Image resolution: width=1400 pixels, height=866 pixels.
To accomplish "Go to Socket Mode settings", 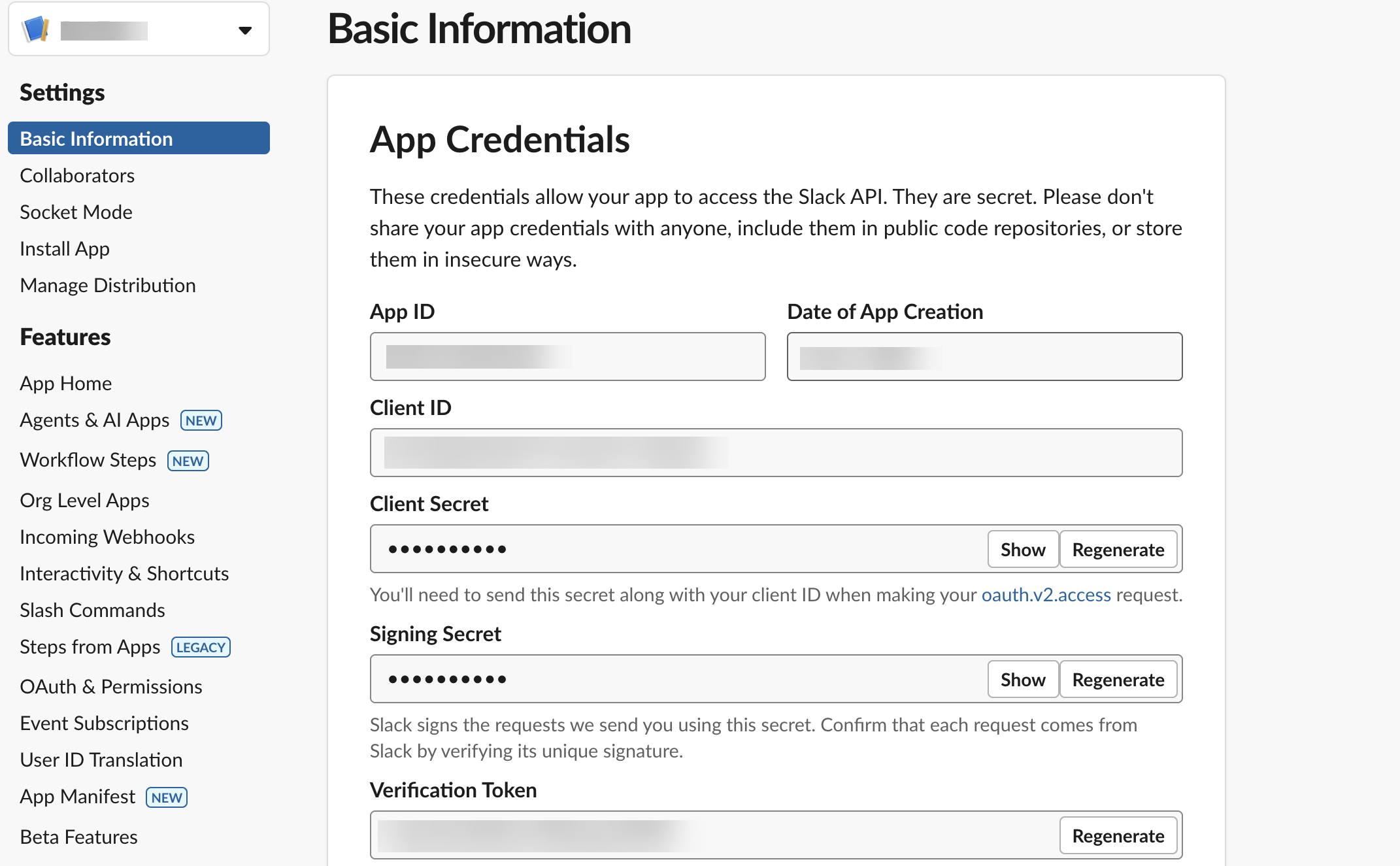I will [76, 212].
